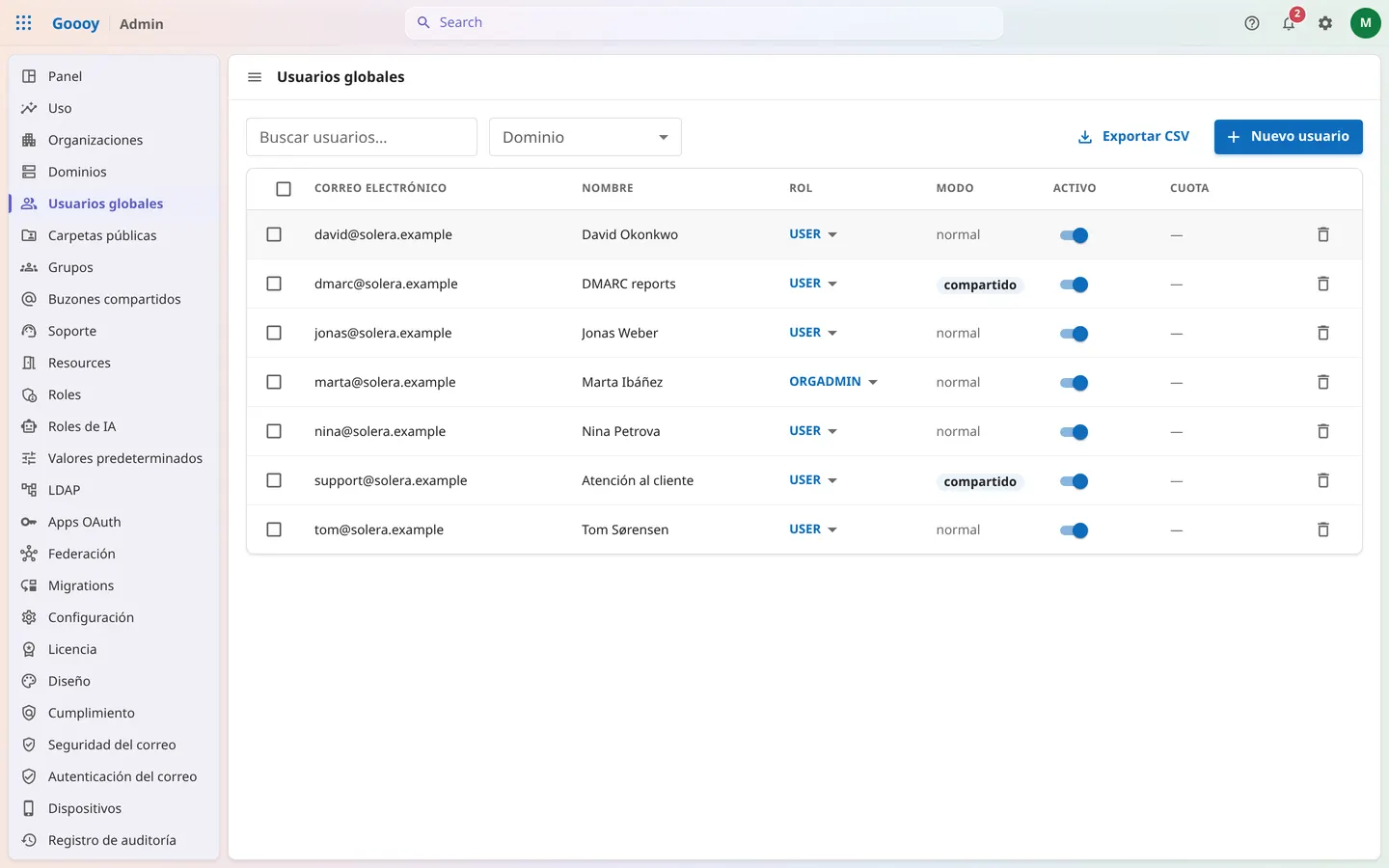Delete user support@solera.example

[x=1323, y=480]
